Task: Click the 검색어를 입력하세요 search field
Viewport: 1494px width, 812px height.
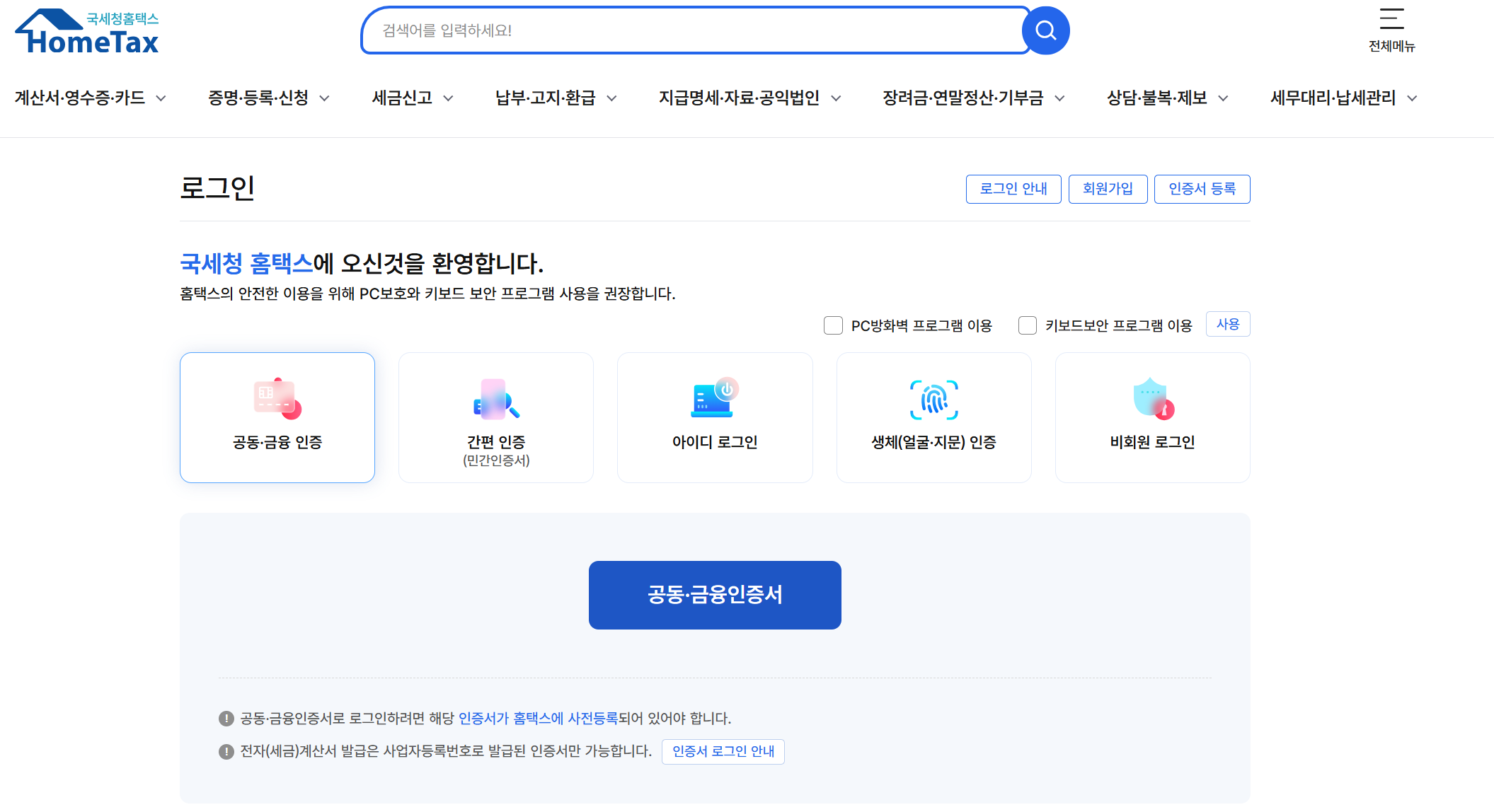Action: (694, 30)
